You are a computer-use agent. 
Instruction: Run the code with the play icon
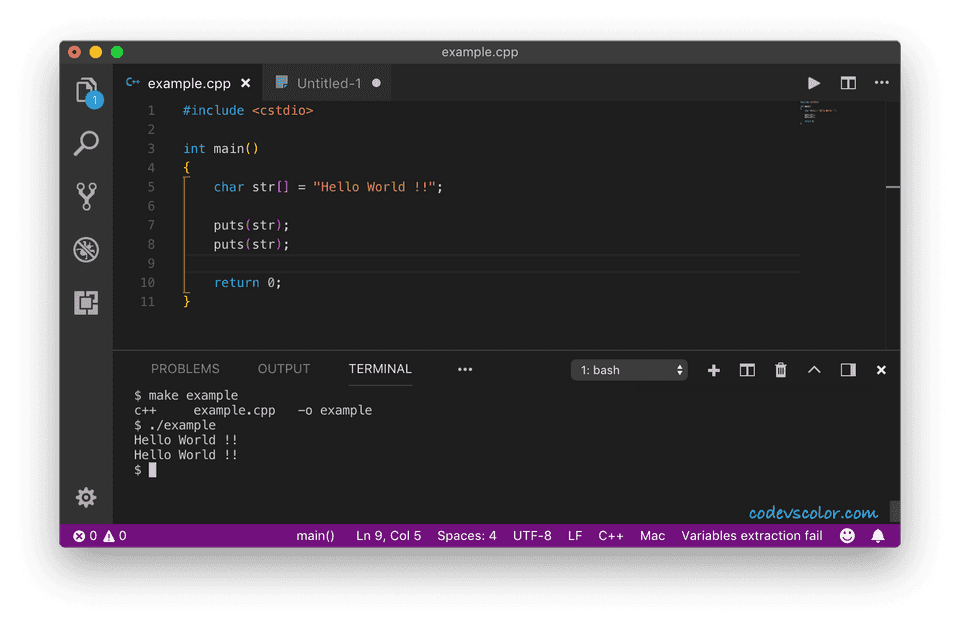[x=813, y=83]
